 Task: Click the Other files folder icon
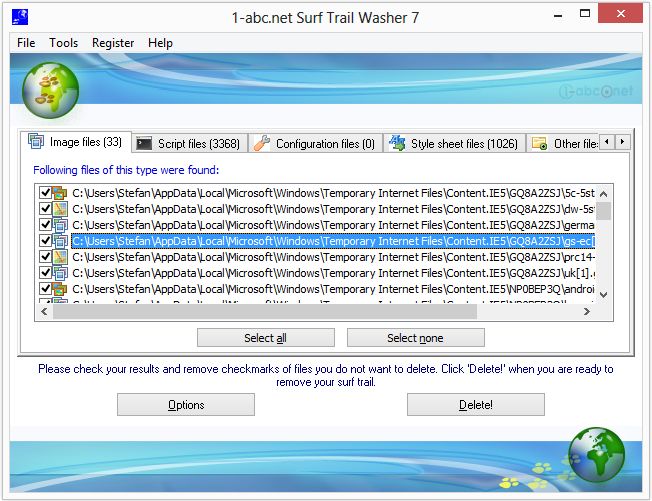[539, 143]
